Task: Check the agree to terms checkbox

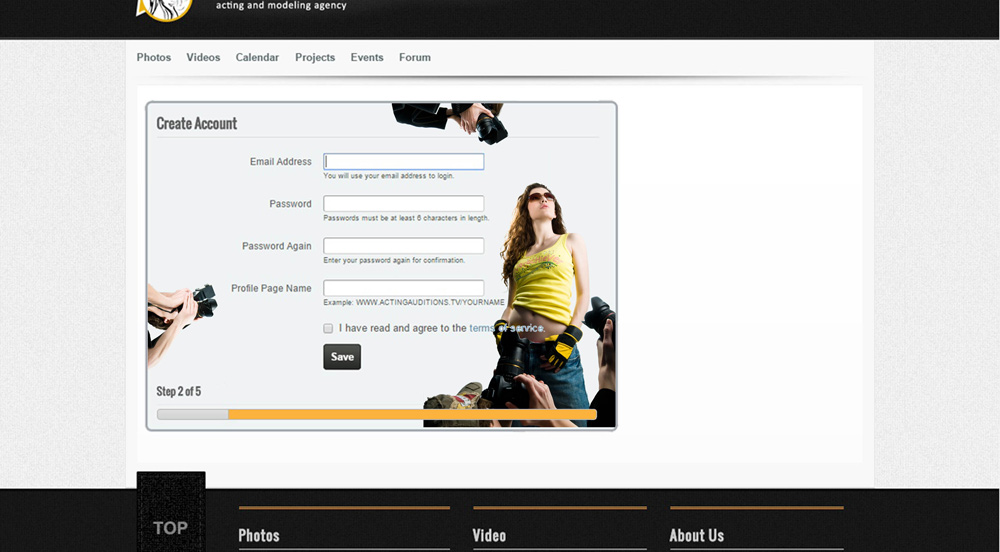Action: (328, 328)
